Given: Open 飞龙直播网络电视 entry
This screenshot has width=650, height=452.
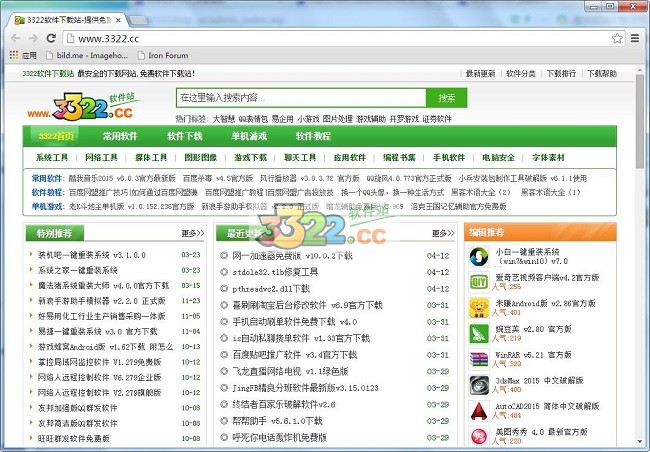Looking at the screenshot, I should click(x=290, y=372).
